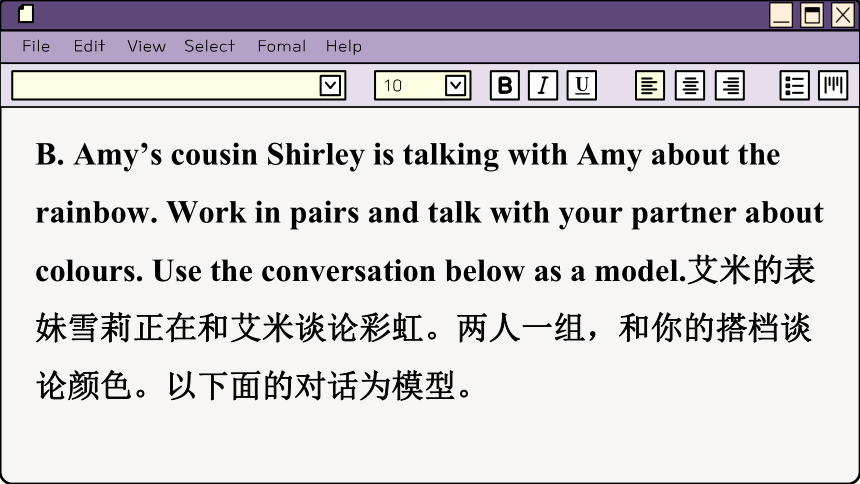The width and height of the screenshot is (860, 484).
Task: Click the columns layout icon
Action: 833,86
